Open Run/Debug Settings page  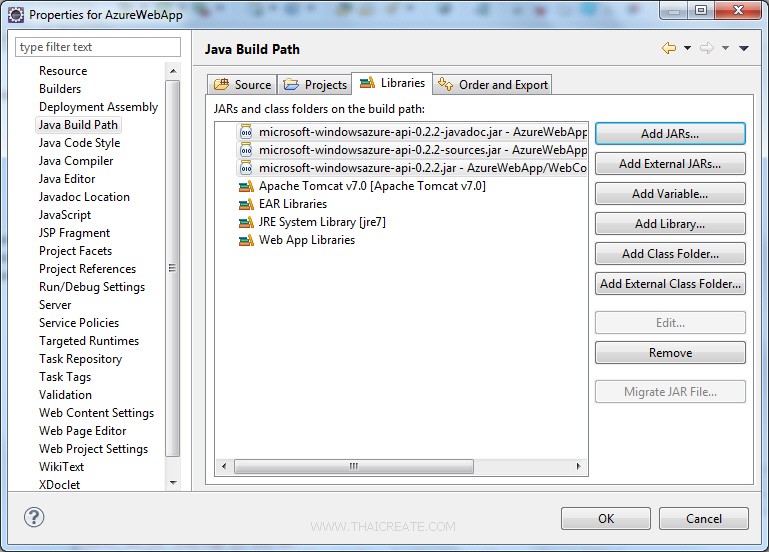click(92, 287)
